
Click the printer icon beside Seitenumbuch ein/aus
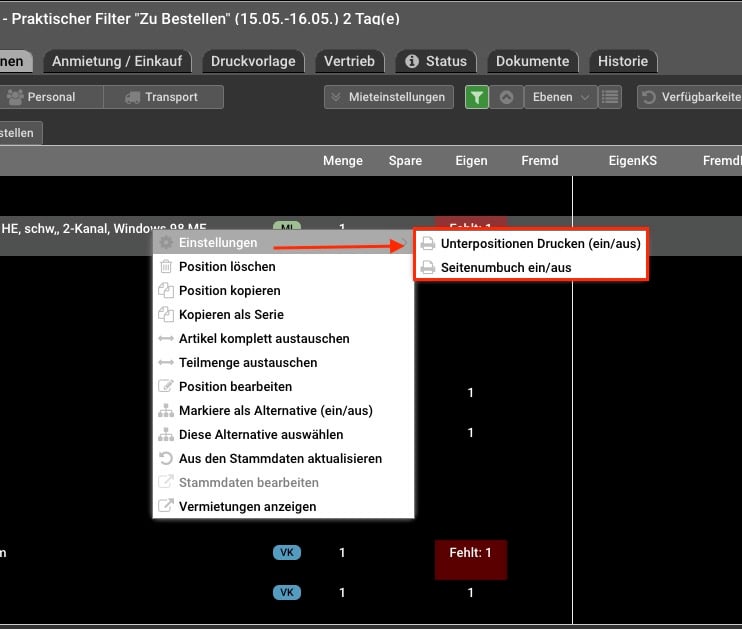428,268
